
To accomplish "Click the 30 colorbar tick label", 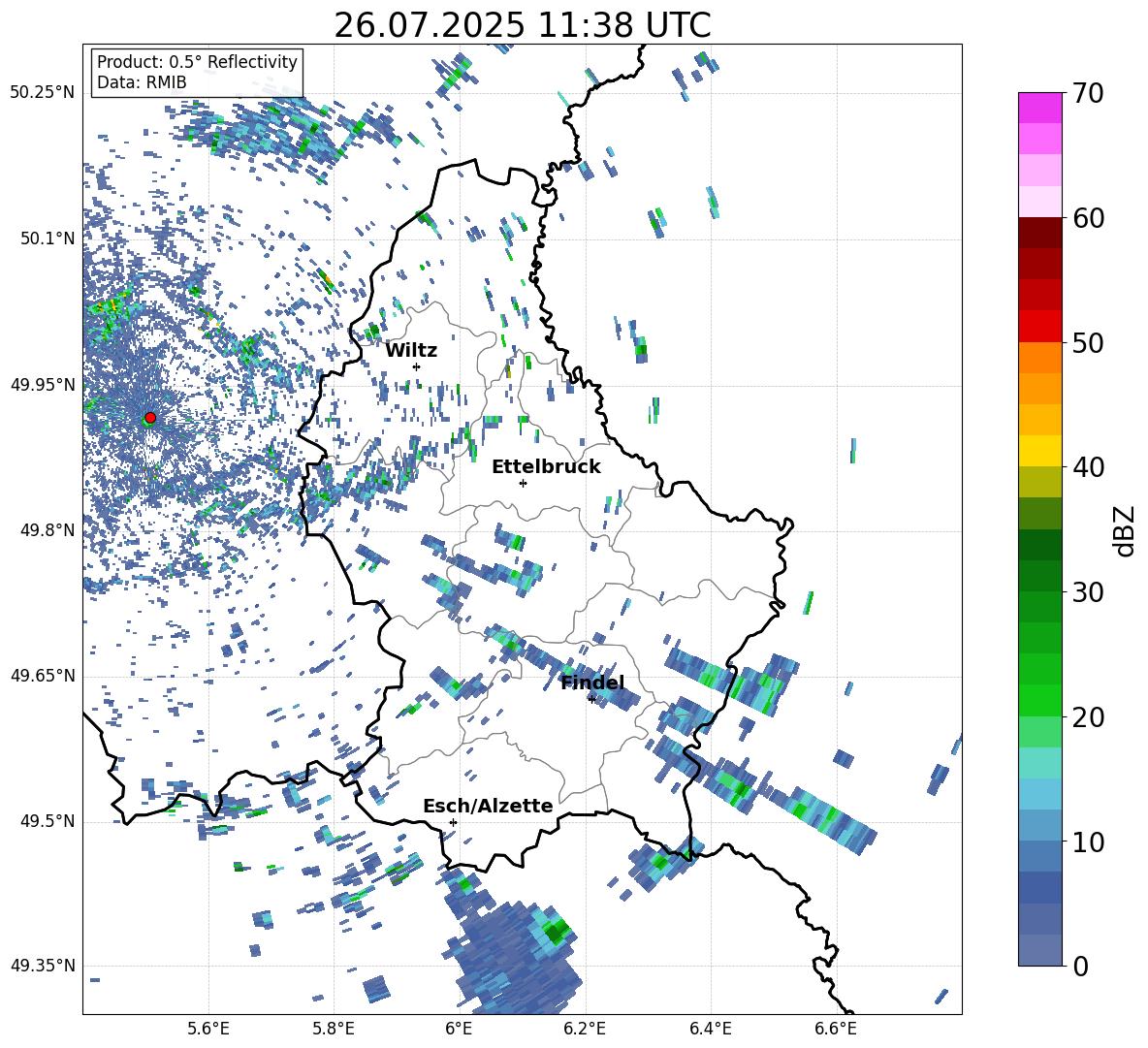I will (x=1088, y=592).
